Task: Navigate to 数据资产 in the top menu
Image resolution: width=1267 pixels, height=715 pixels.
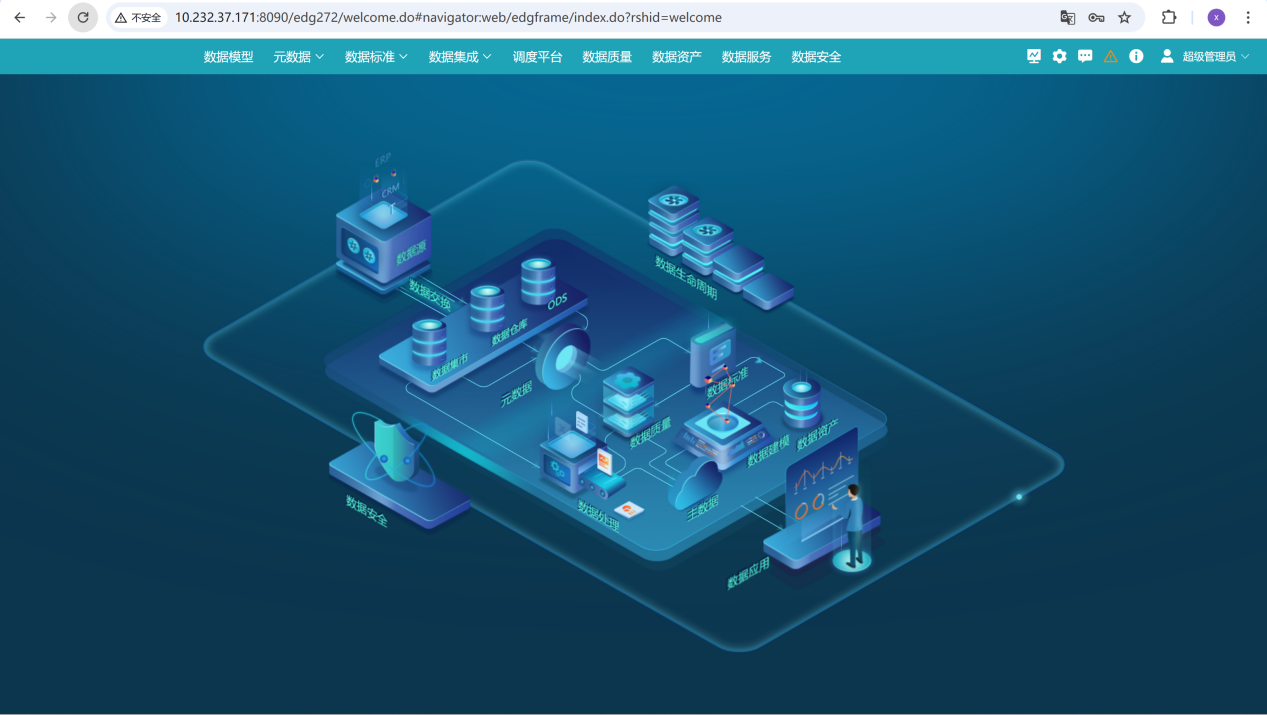Action: coord(677,57)
